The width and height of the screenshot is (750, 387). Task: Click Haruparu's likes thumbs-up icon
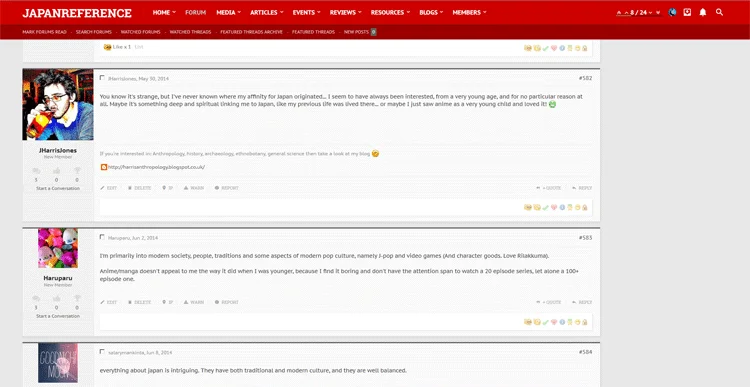(56, 299)
